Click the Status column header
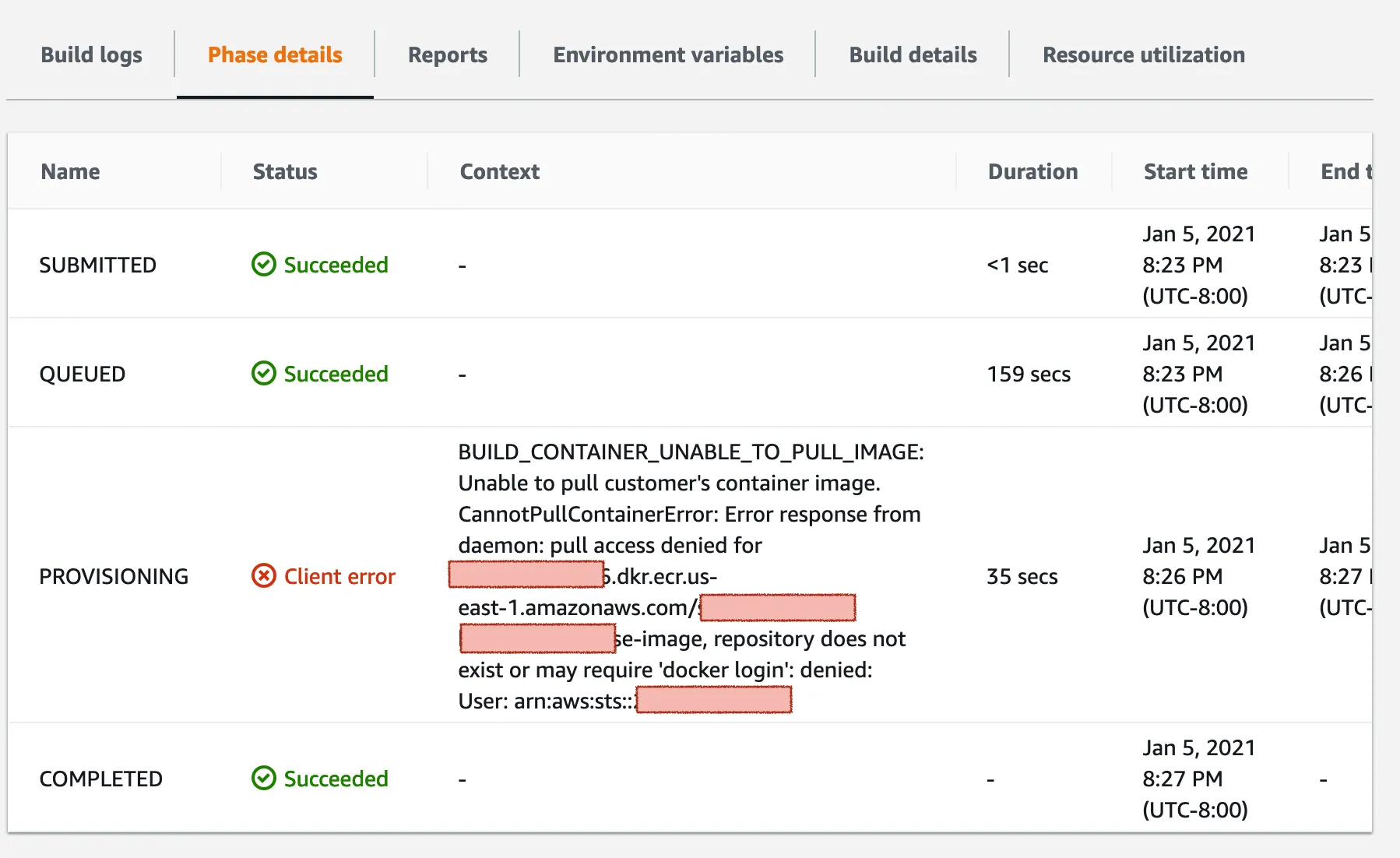This screenshot has height=858, width=1400. click(285, 172)
